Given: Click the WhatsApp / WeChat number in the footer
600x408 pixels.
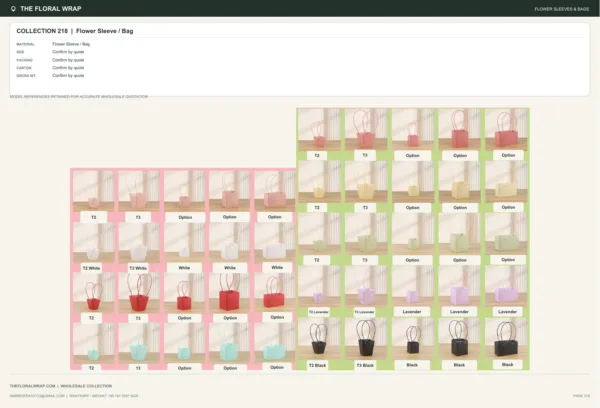Looking at the screenshot, I should click(x=104, y=396).
